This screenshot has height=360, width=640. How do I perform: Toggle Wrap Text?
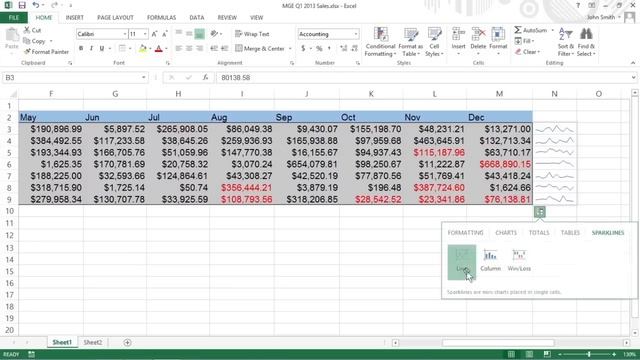(252, 34)
